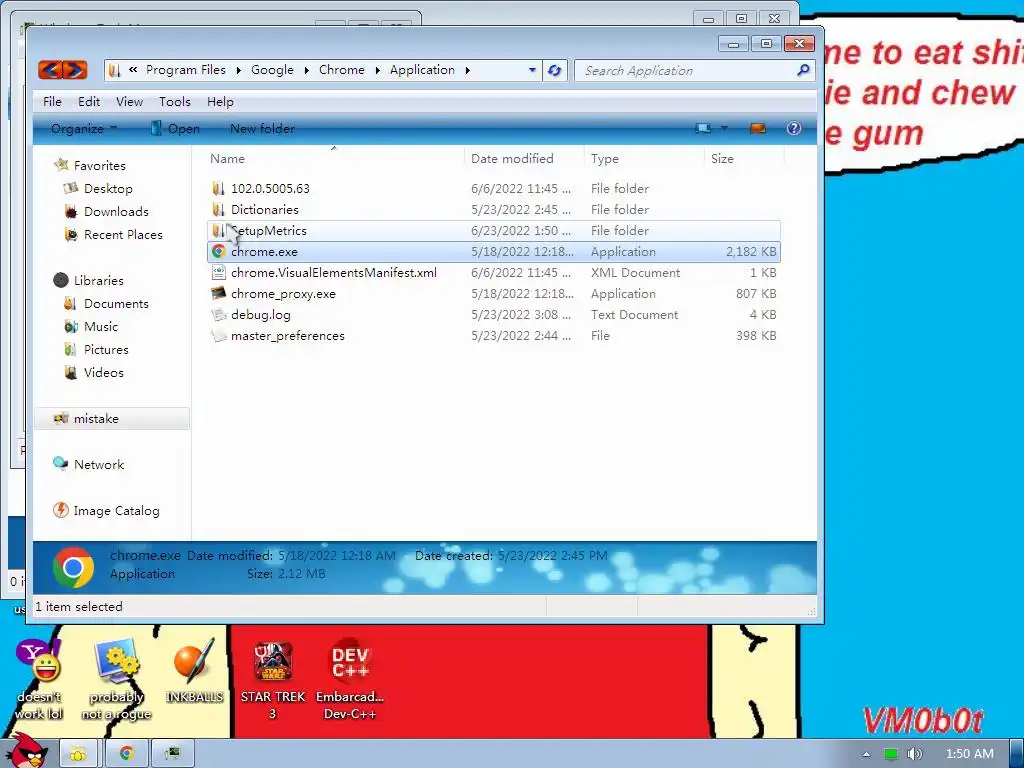The width and height of the screenshot is (1024, 768).
Task: Open the File menu
Action: point(52,102)
